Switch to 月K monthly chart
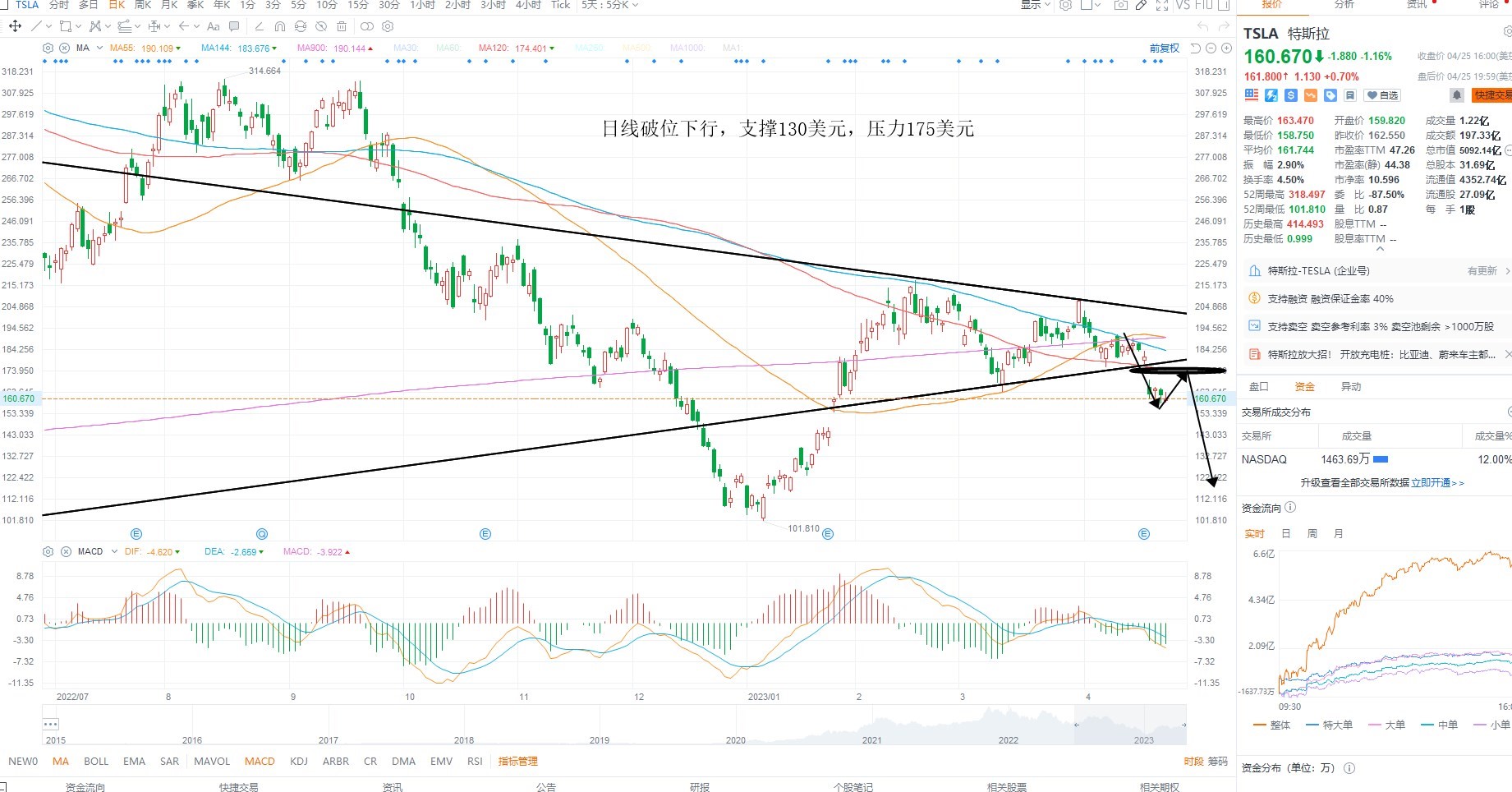This screenshot has height=792, width=1512. pyautogui.click(x=169, y=5)
